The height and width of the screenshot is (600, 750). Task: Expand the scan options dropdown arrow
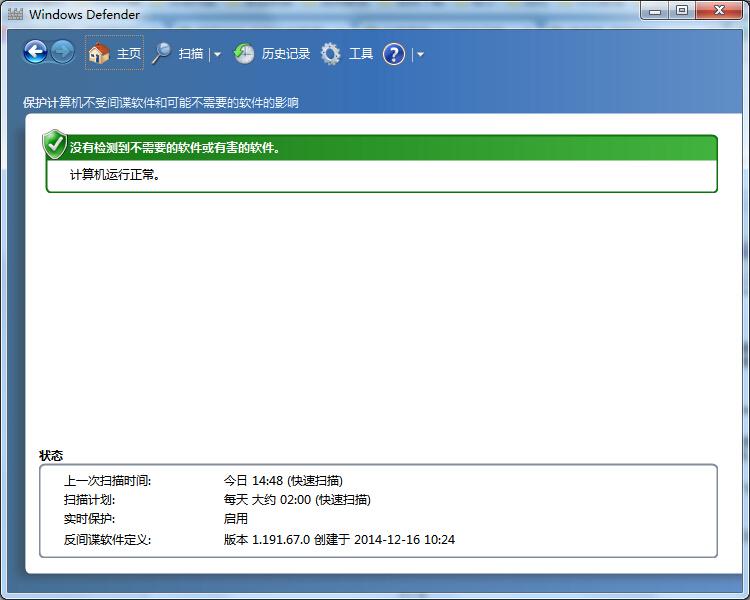(217, 55)
